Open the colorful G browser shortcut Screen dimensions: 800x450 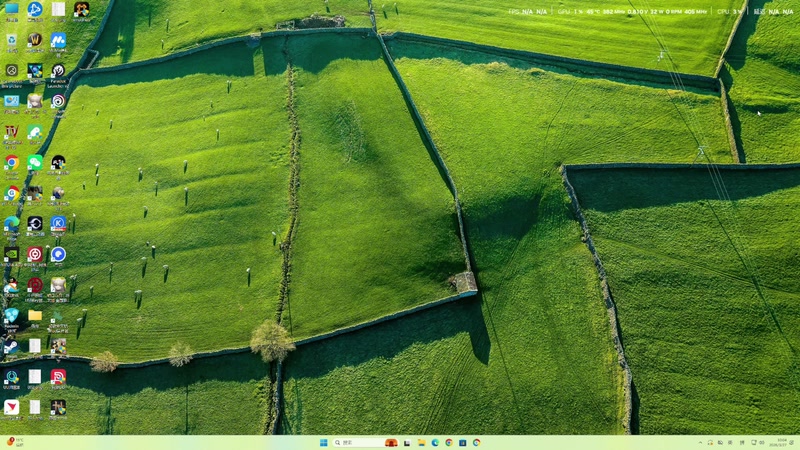(x=12, y=195)
